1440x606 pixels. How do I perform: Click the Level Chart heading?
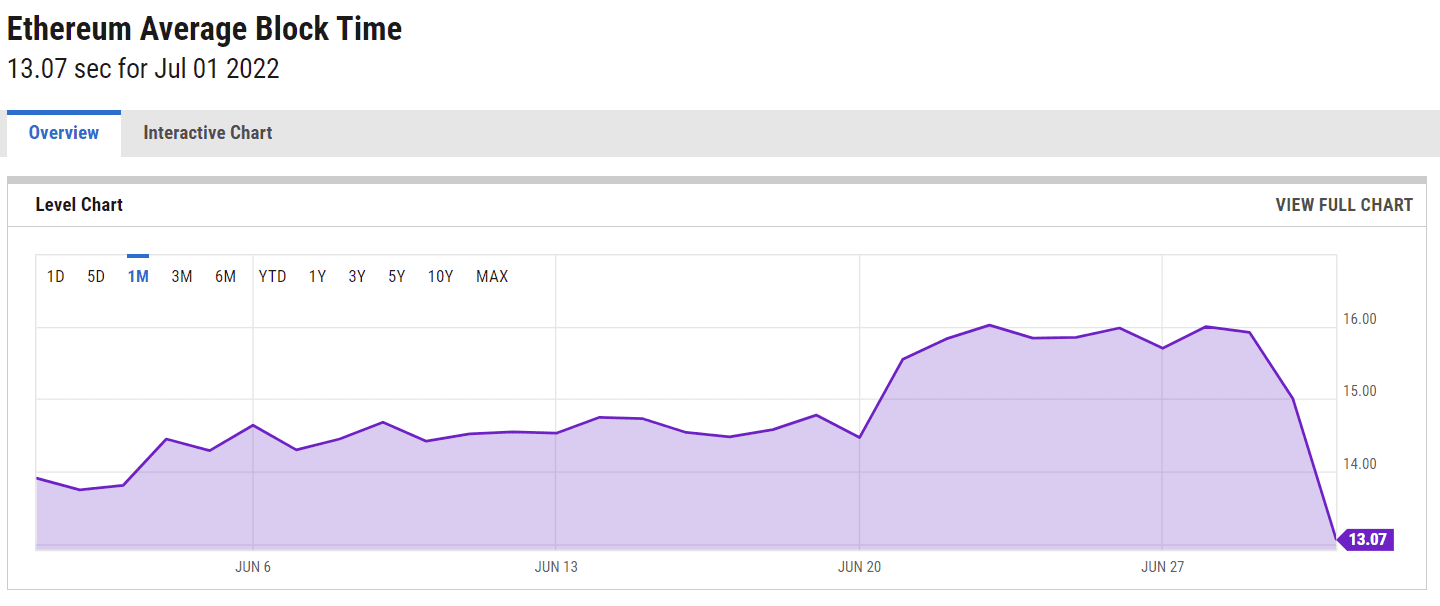(79, 205)
